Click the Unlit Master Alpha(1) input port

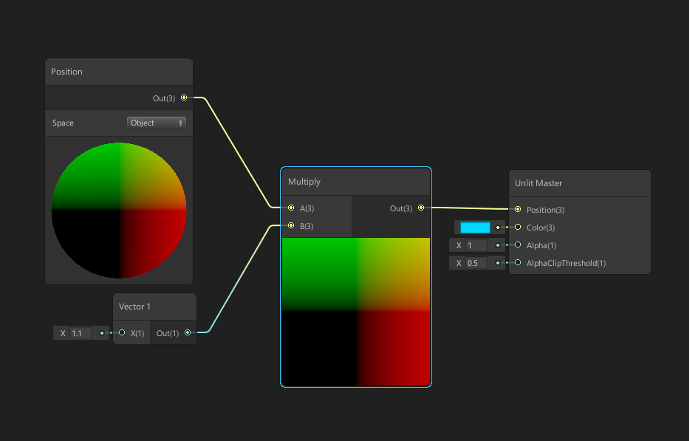point(518,245)
